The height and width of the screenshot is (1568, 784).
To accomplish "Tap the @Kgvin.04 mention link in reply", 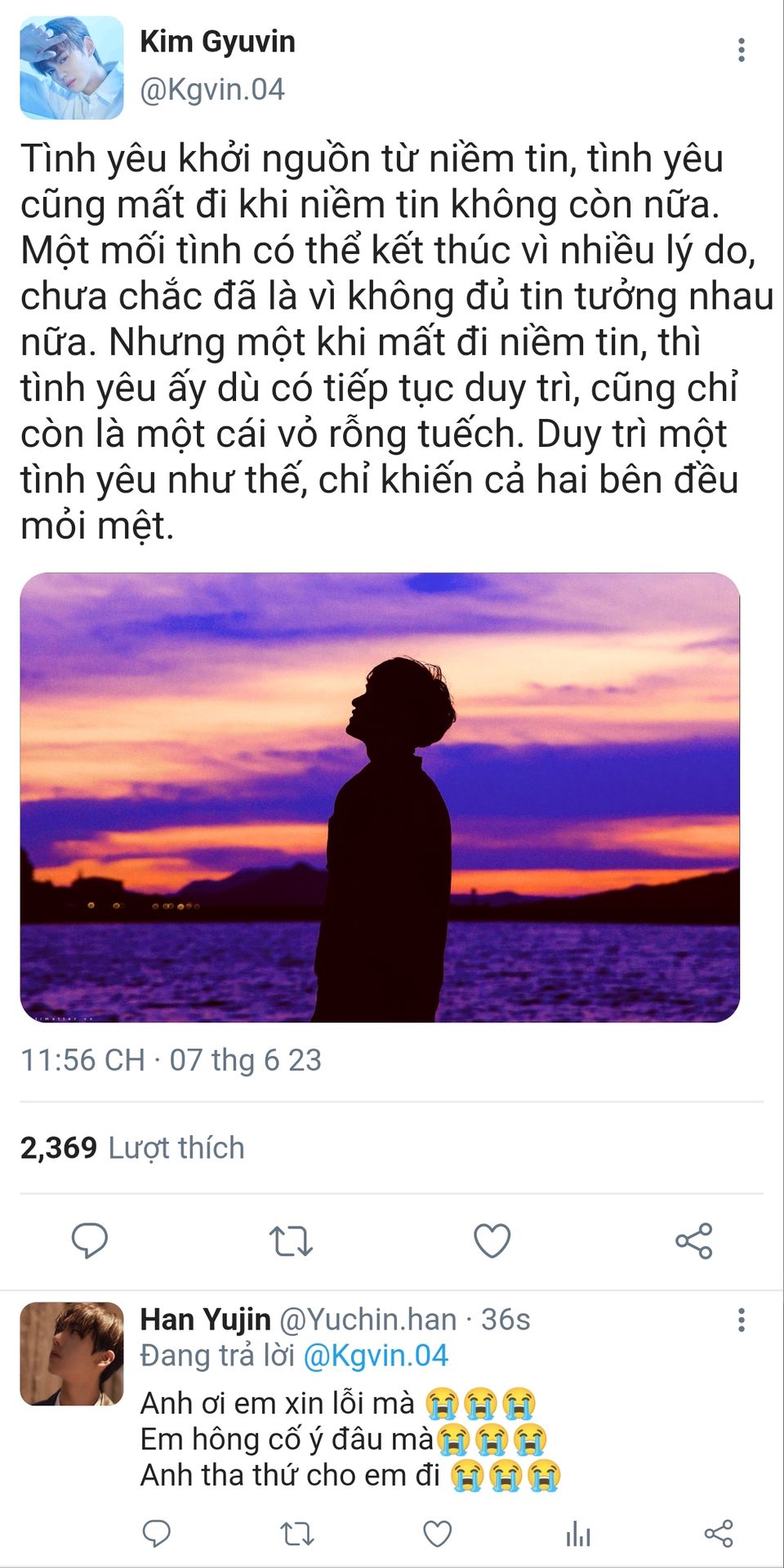I will coord(376,1356).
